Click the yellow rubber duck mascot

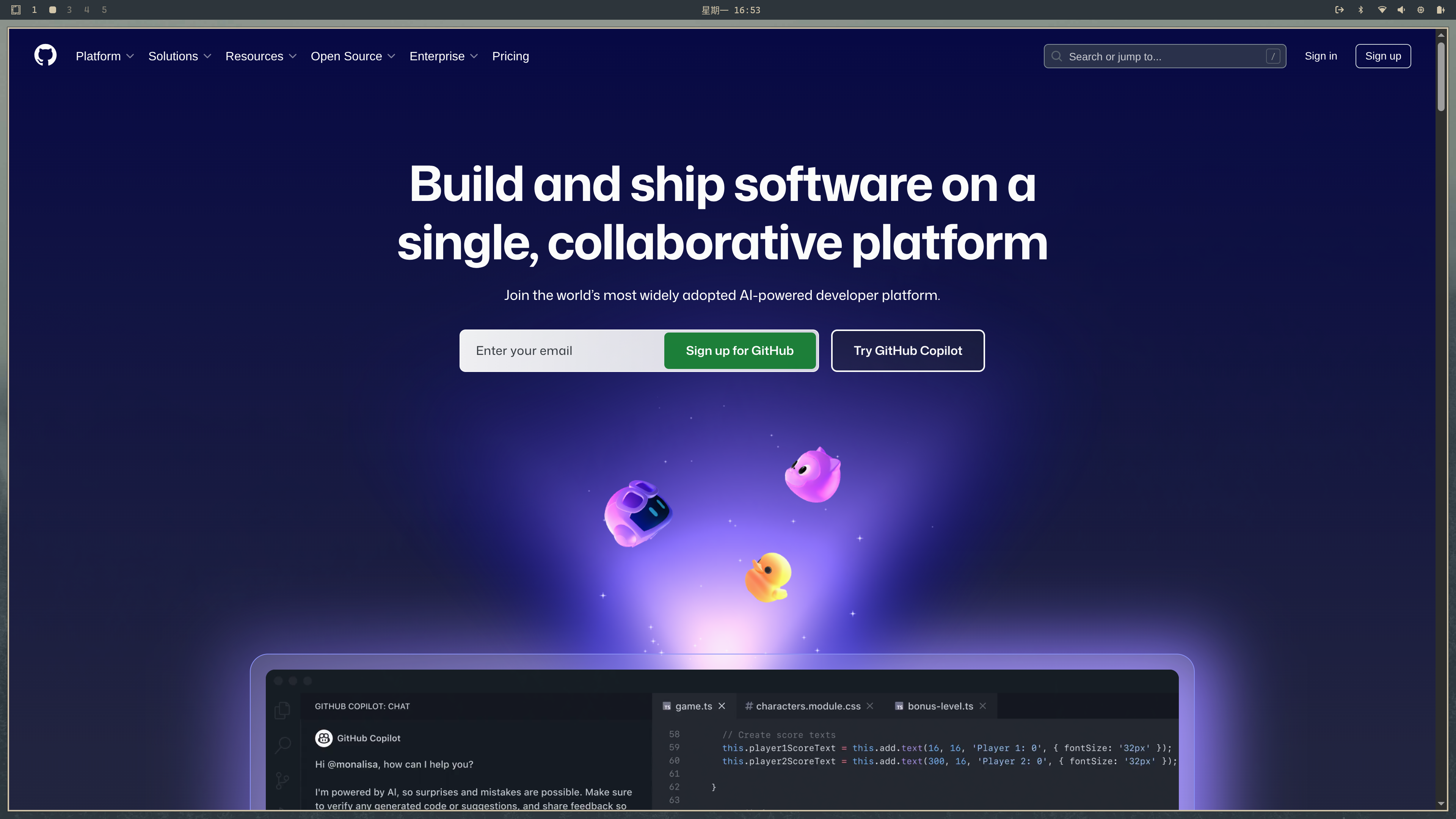tap(768, 577)
